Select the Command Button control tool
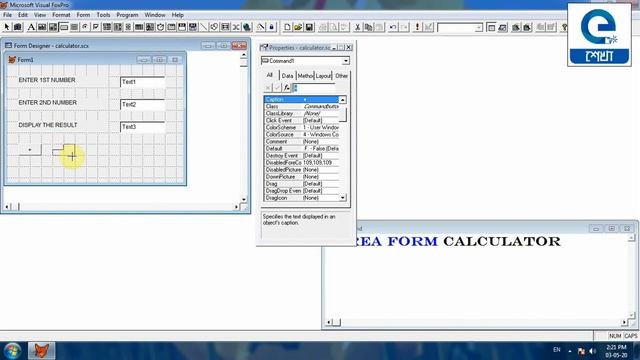The image size is (640, 360). [64, 27]
